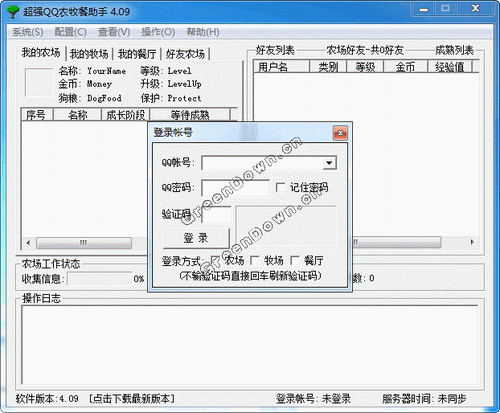Enable the 记住密码 checkbox
500x413 pixels.
[x=281, y=187]
